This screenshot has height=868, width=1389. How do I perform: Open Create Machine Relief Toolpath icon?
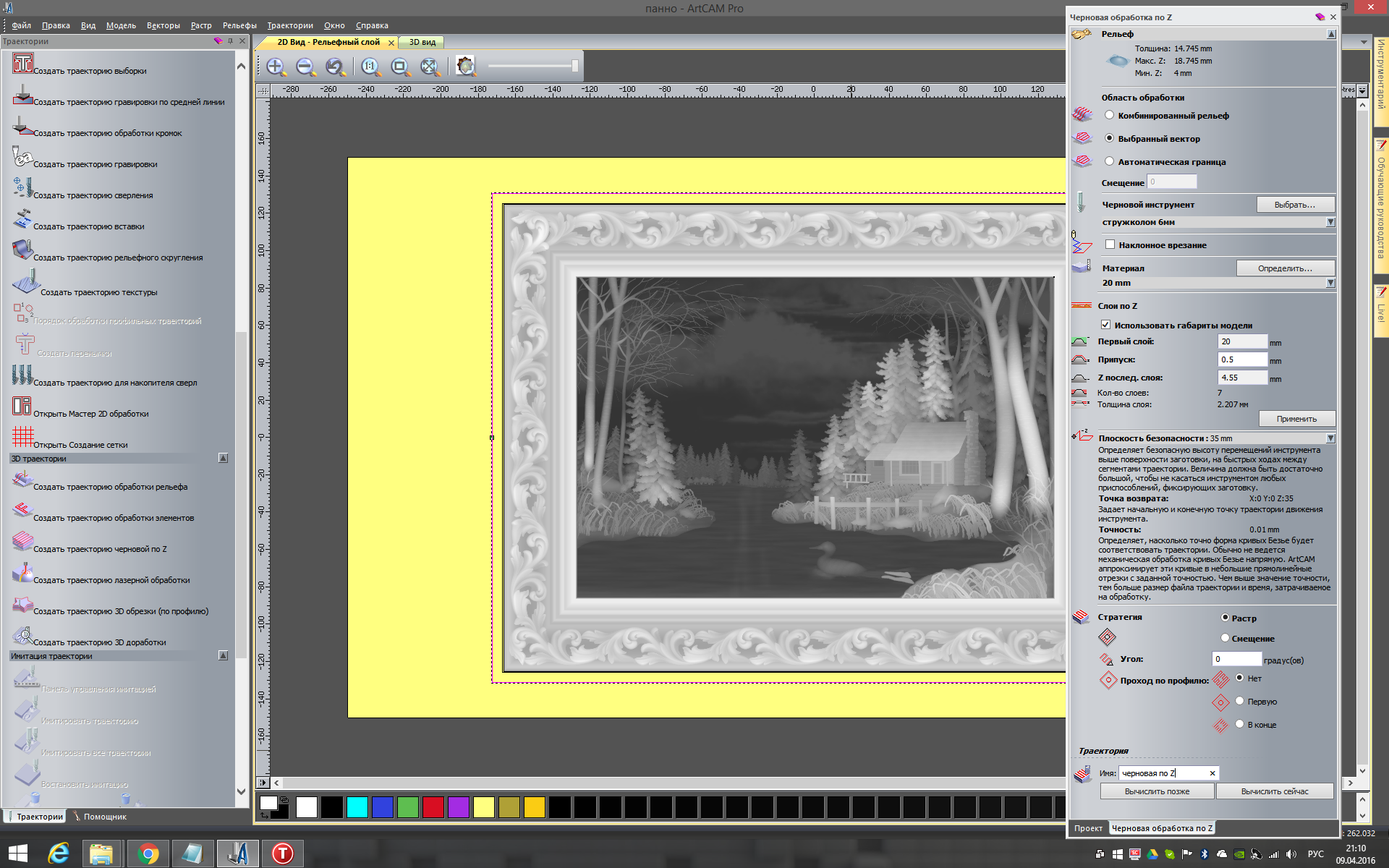click(x=22, y=480)
